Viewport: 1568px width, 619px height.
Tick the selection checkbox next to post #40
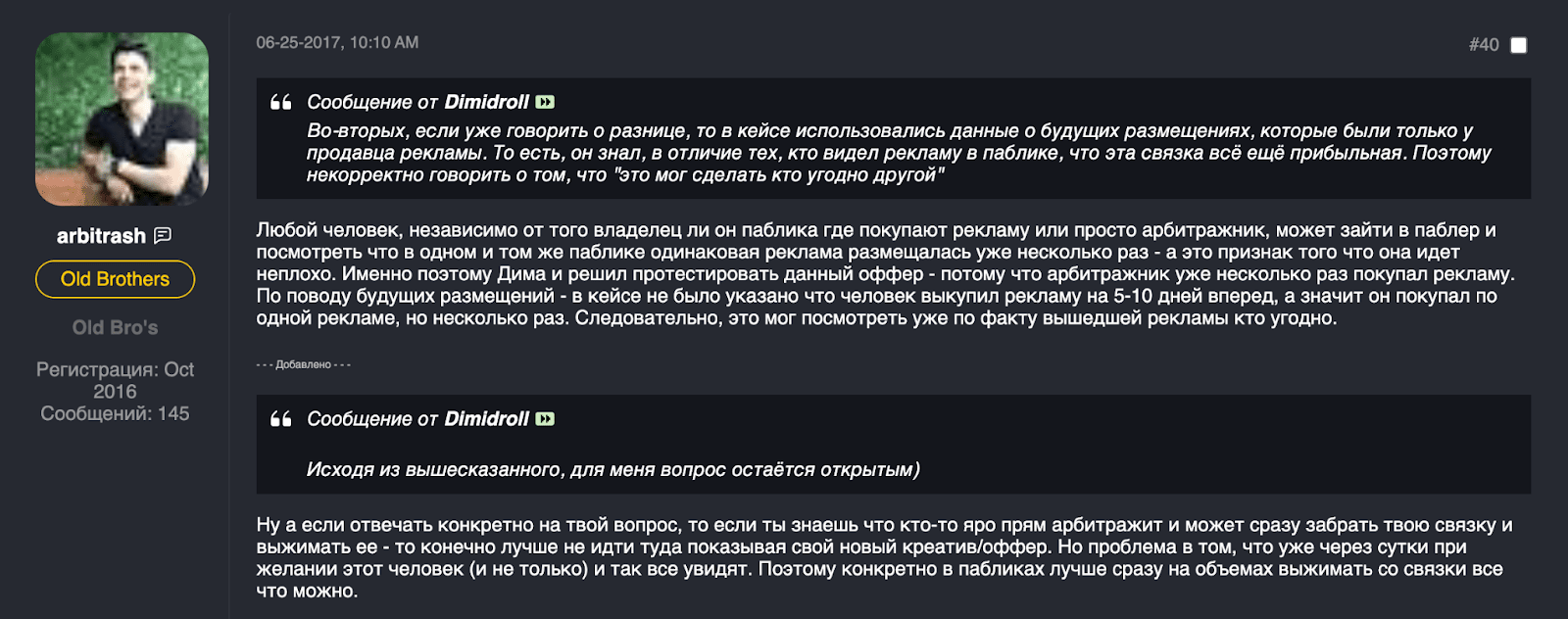click(1520, 43)
